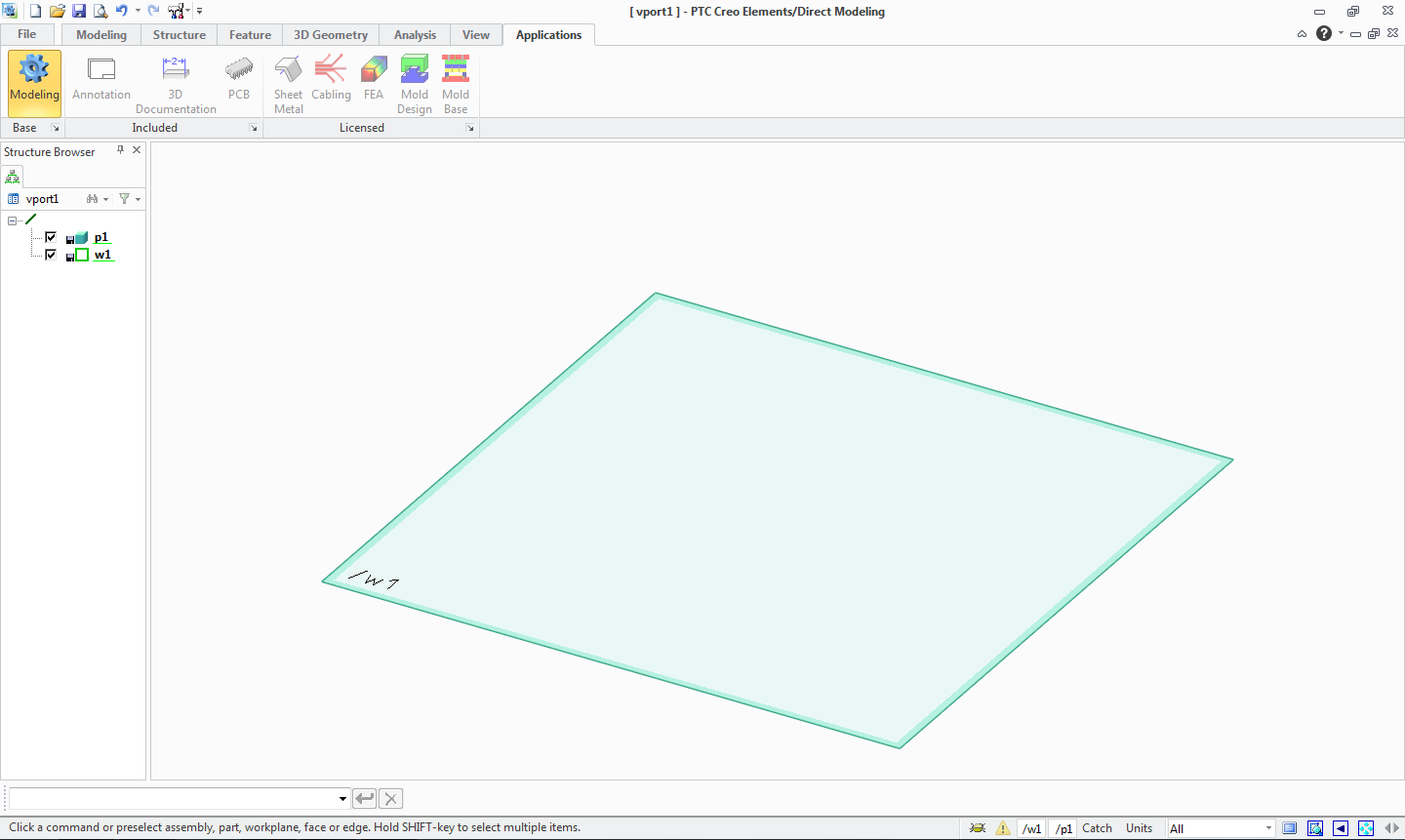Viewport: 1405px width, 840px height.
Task: Launch the 3D Documentation application
Action: coord(176,85)
